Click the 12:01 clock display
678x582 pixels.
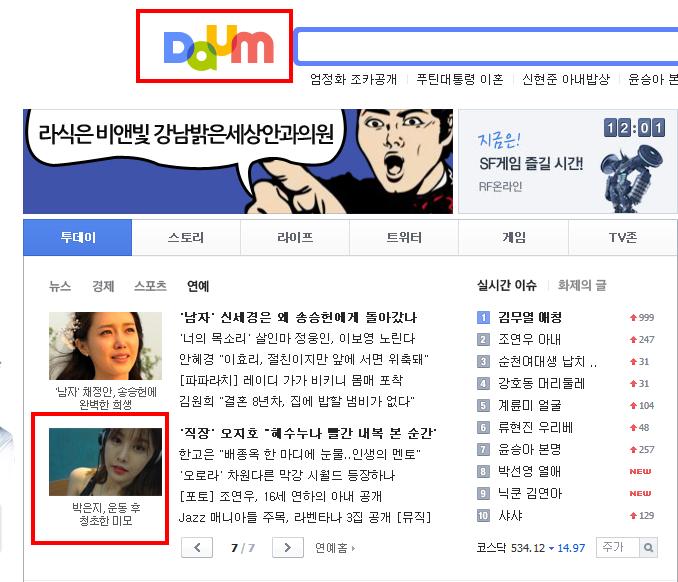[x=634, y=128]
